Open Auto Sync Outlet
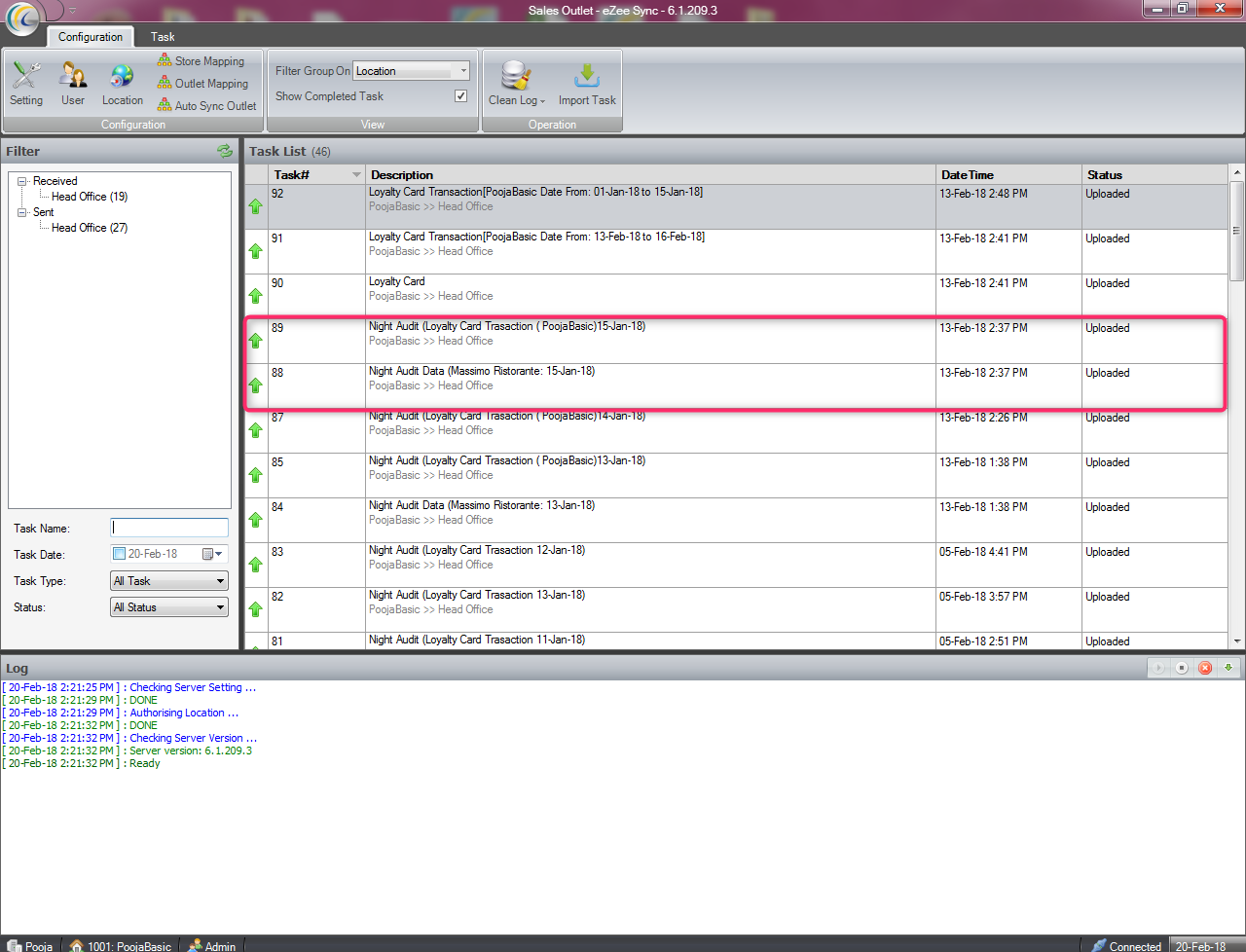The width and height of the screenshot is (1246, 952). 206,106
